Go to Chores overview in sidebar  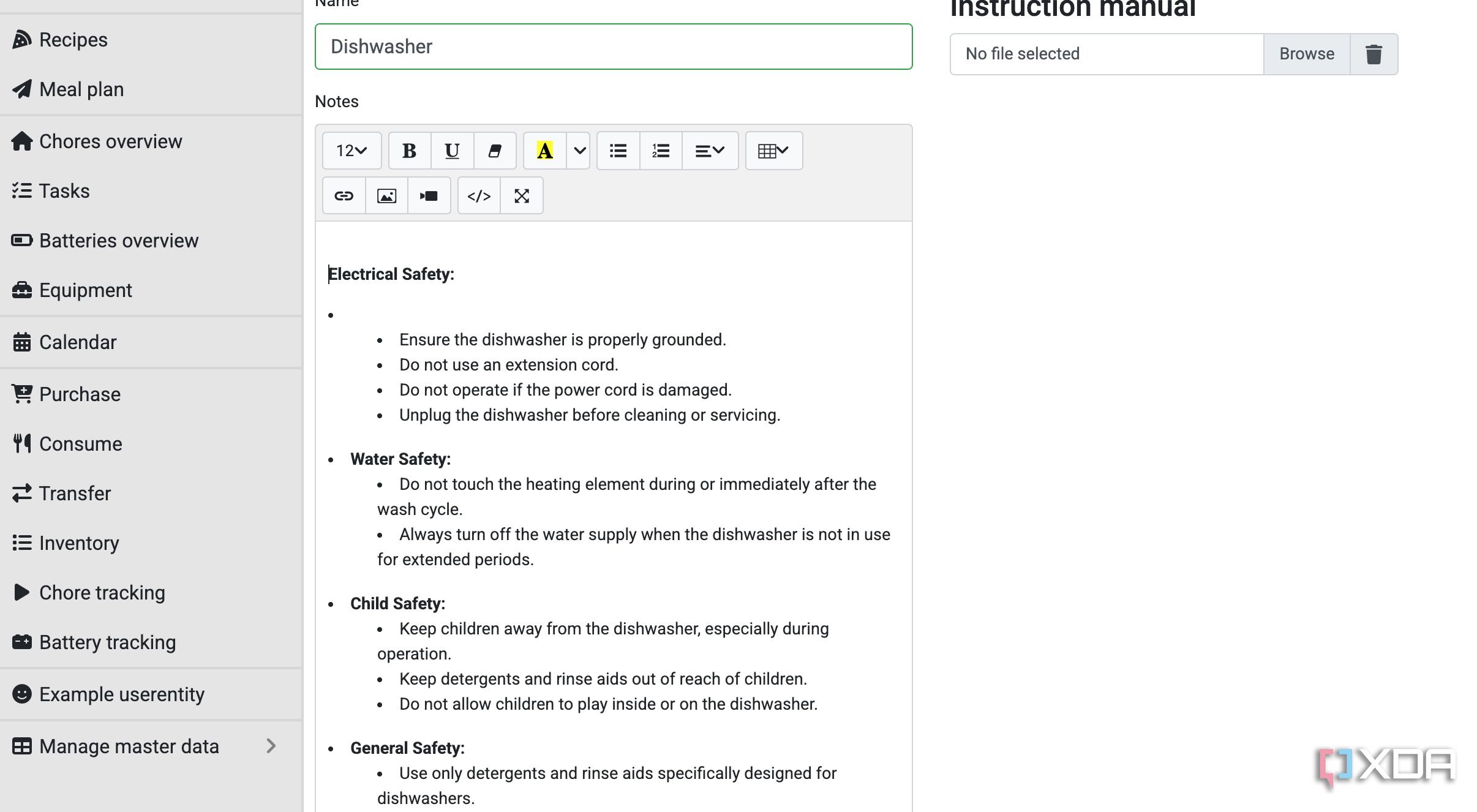(151, 141)
